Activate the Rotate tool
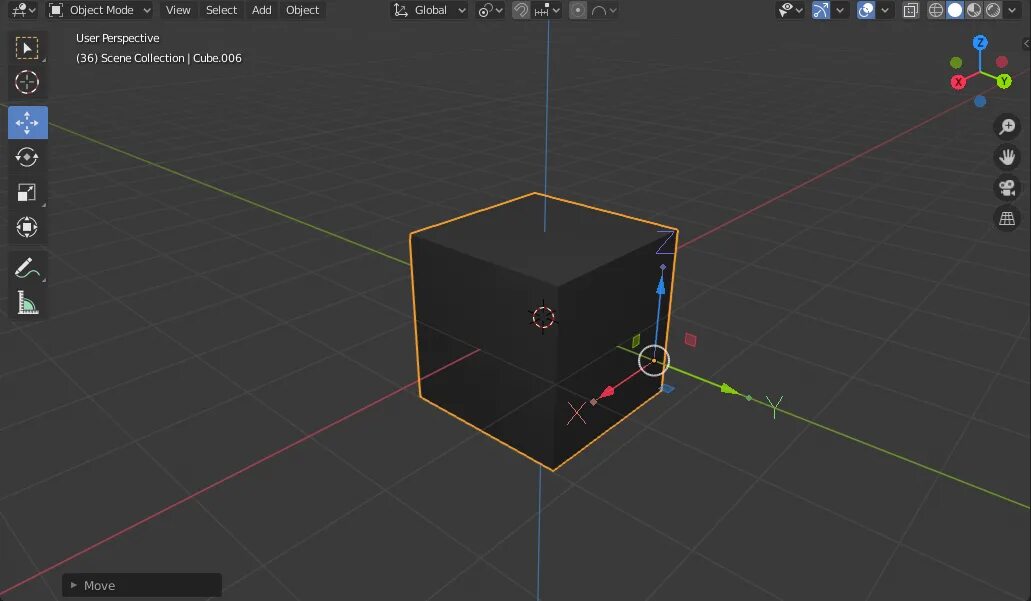The width and height of the screenshot is (1031, 601). [27, 157]
